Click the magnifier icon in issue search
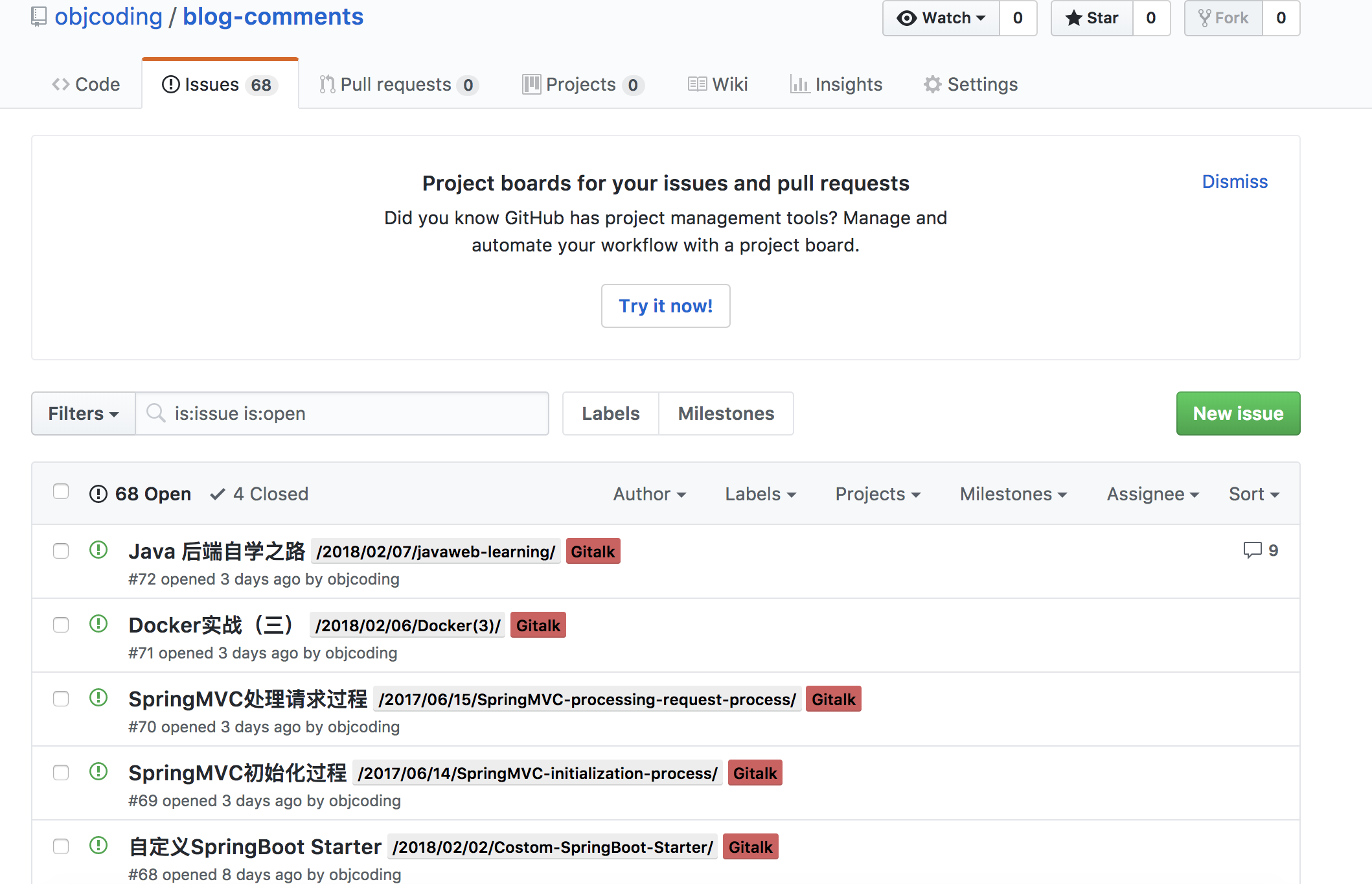Screen dimensions: 1372x884 (x=155, y=413)
